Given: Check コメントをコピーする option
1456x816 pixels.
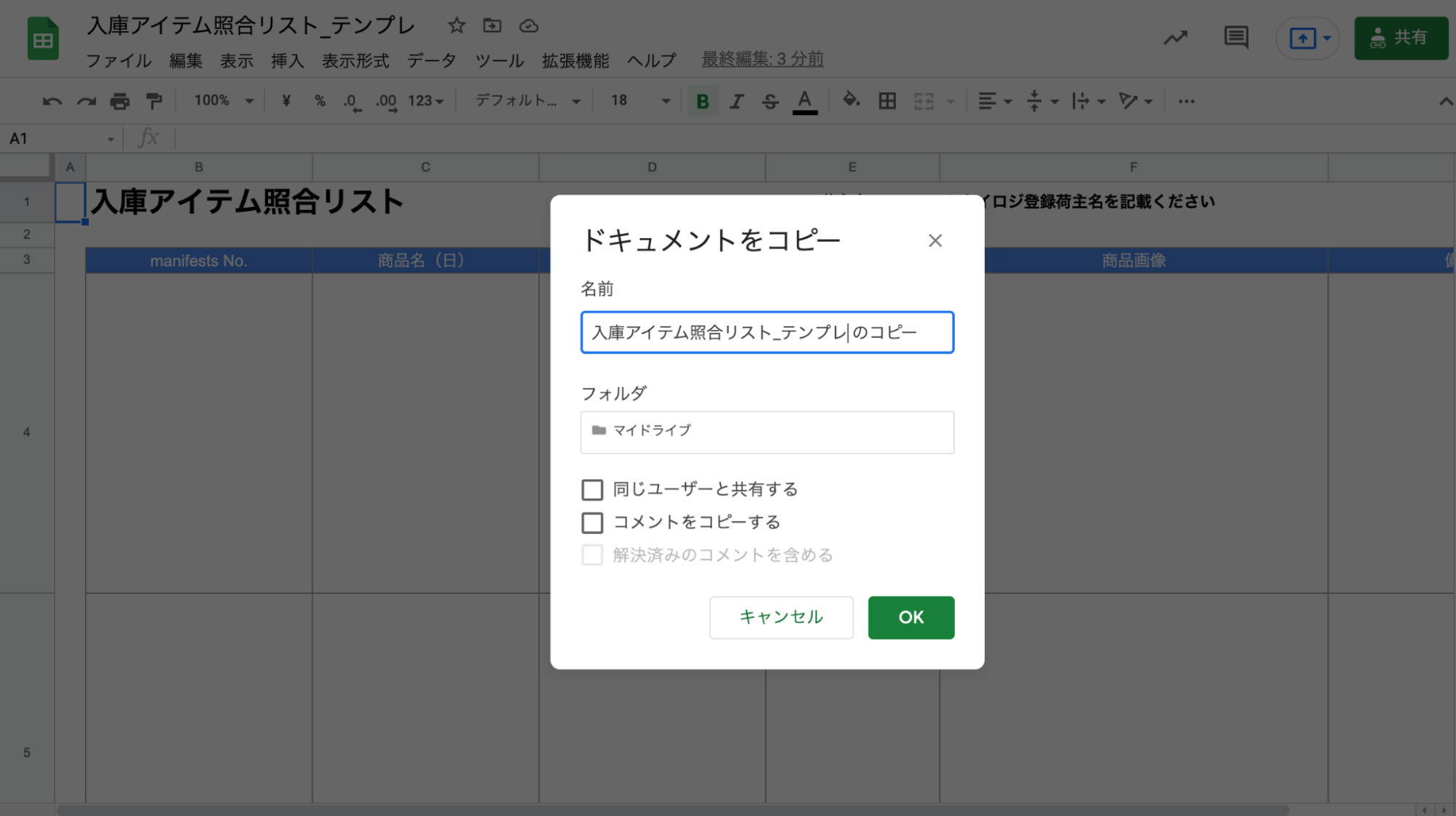Looking at the screenshot, I should click(592, 522).
